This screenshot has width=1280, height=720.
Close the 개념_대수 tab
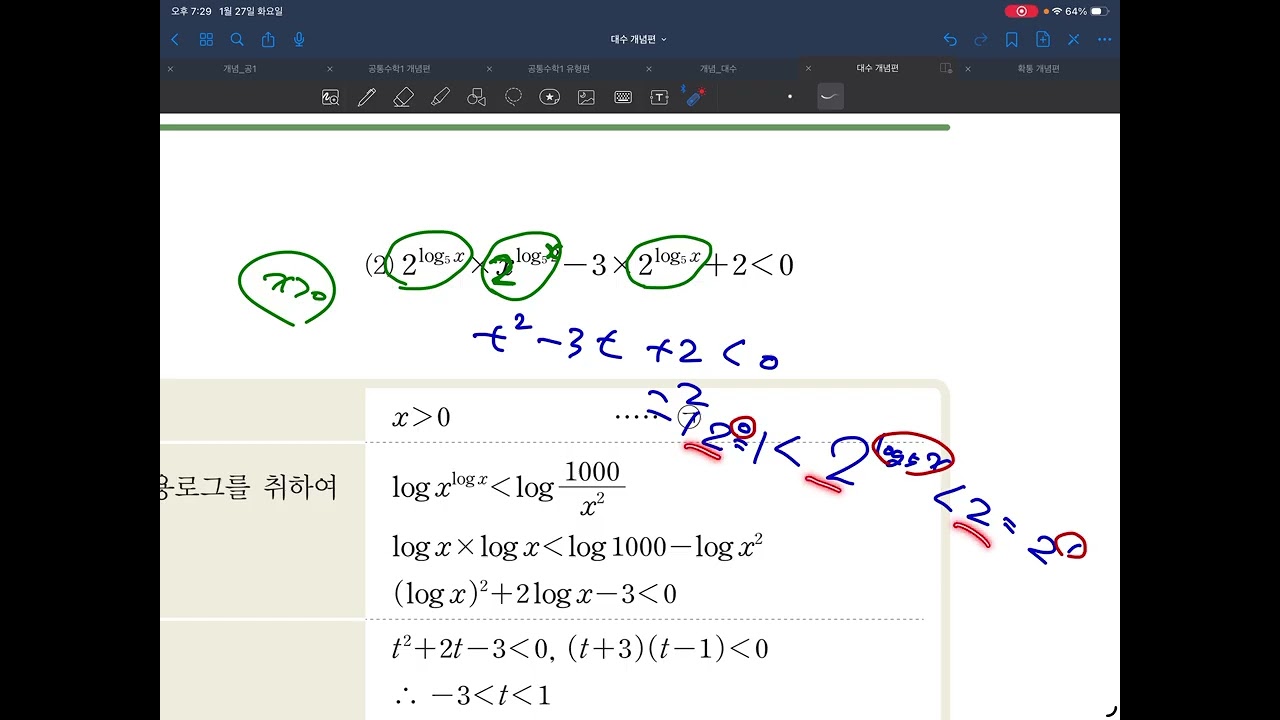click(x=648, y=69)
